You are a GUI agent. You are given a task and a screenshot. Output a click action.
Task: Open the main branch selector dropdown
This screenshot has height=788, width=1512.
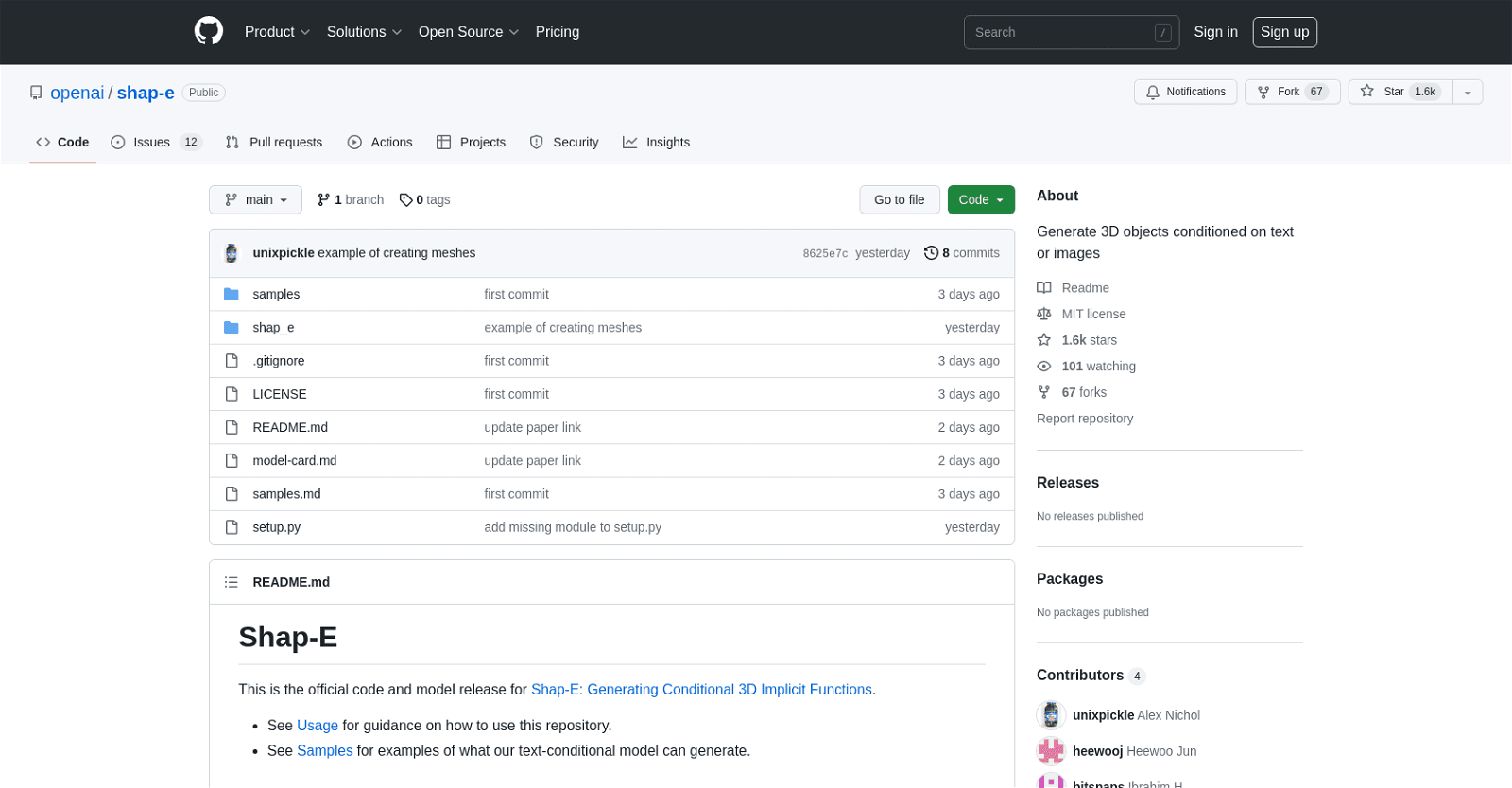point(255,200)
